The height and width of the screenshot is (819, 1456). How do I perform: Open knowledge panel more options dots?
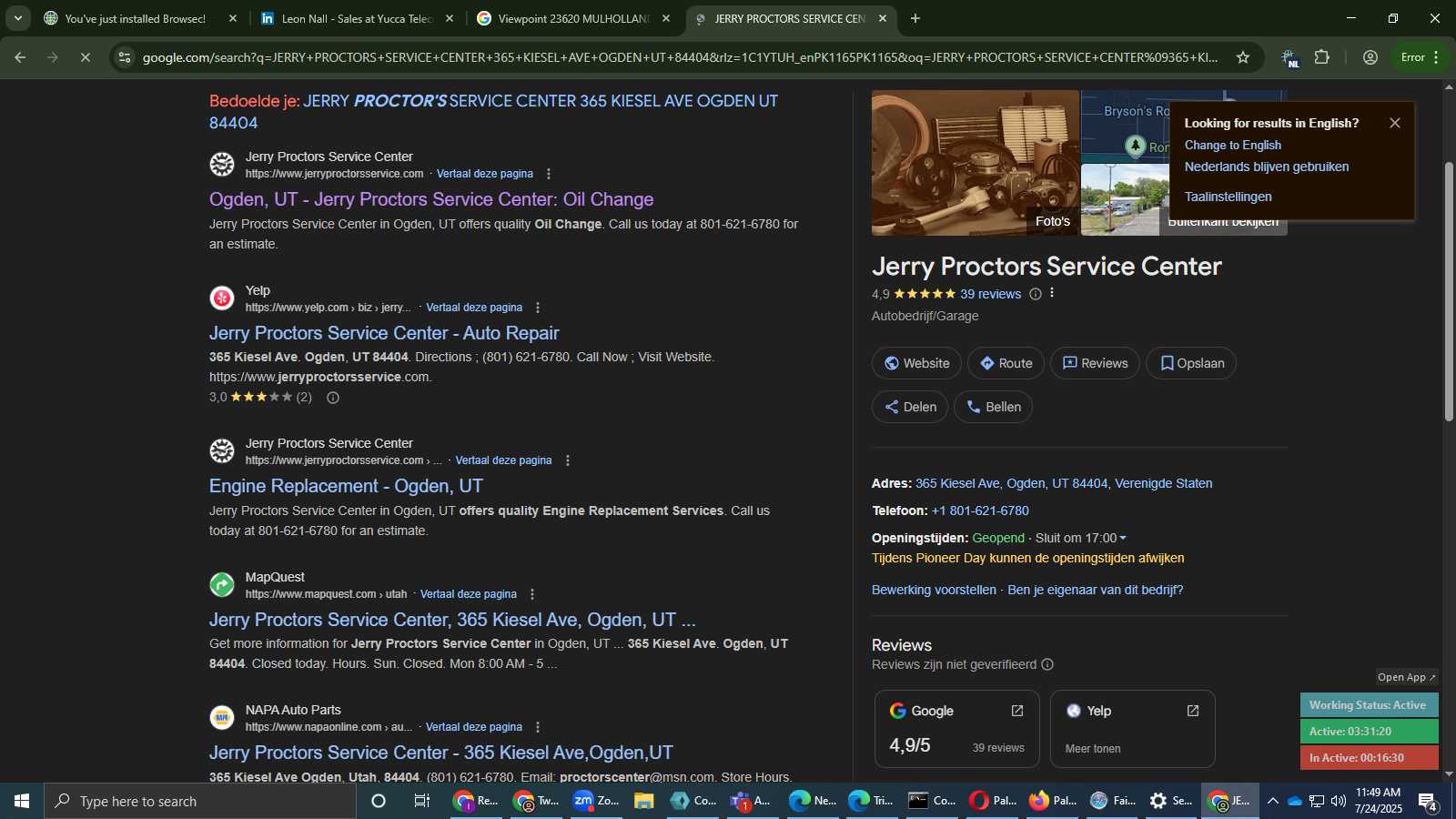point(1052,293)
